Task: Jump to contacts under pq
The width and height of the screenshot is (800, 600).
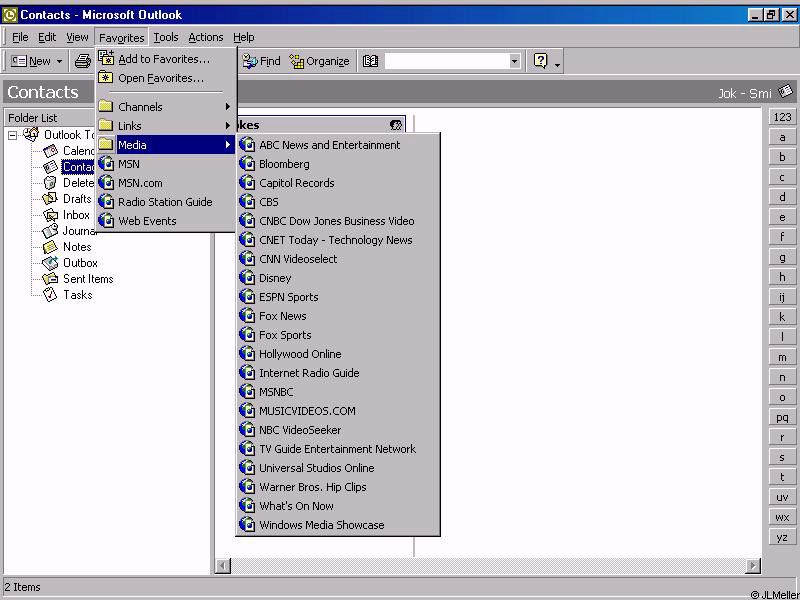Action: pos(782,417)
